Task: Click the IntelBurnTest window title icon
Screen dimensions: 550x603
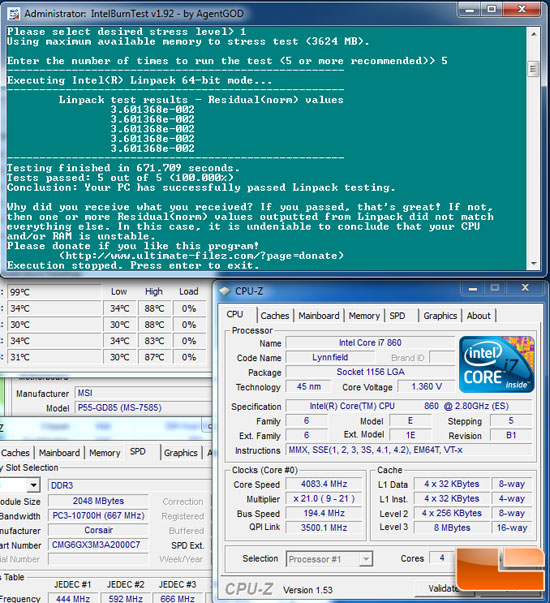Action: 14,13
